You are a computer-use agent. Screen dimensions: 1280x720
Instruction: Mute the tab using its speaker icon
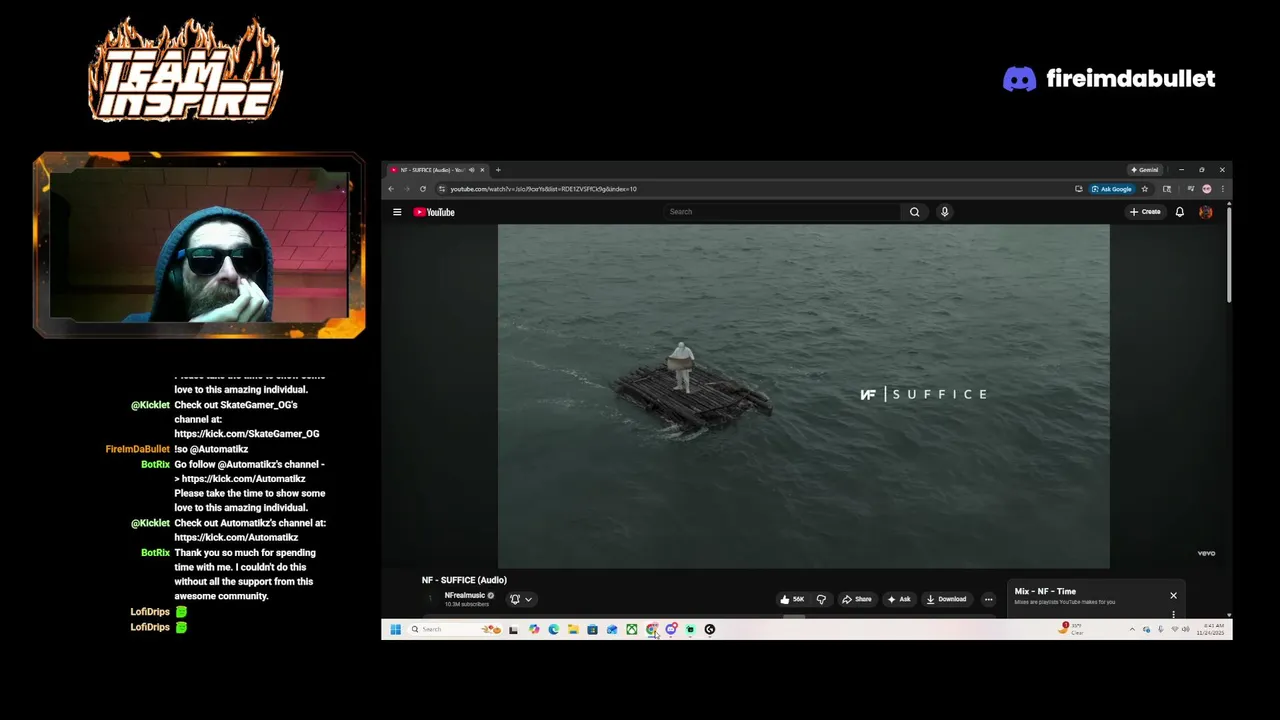(471, 170)
